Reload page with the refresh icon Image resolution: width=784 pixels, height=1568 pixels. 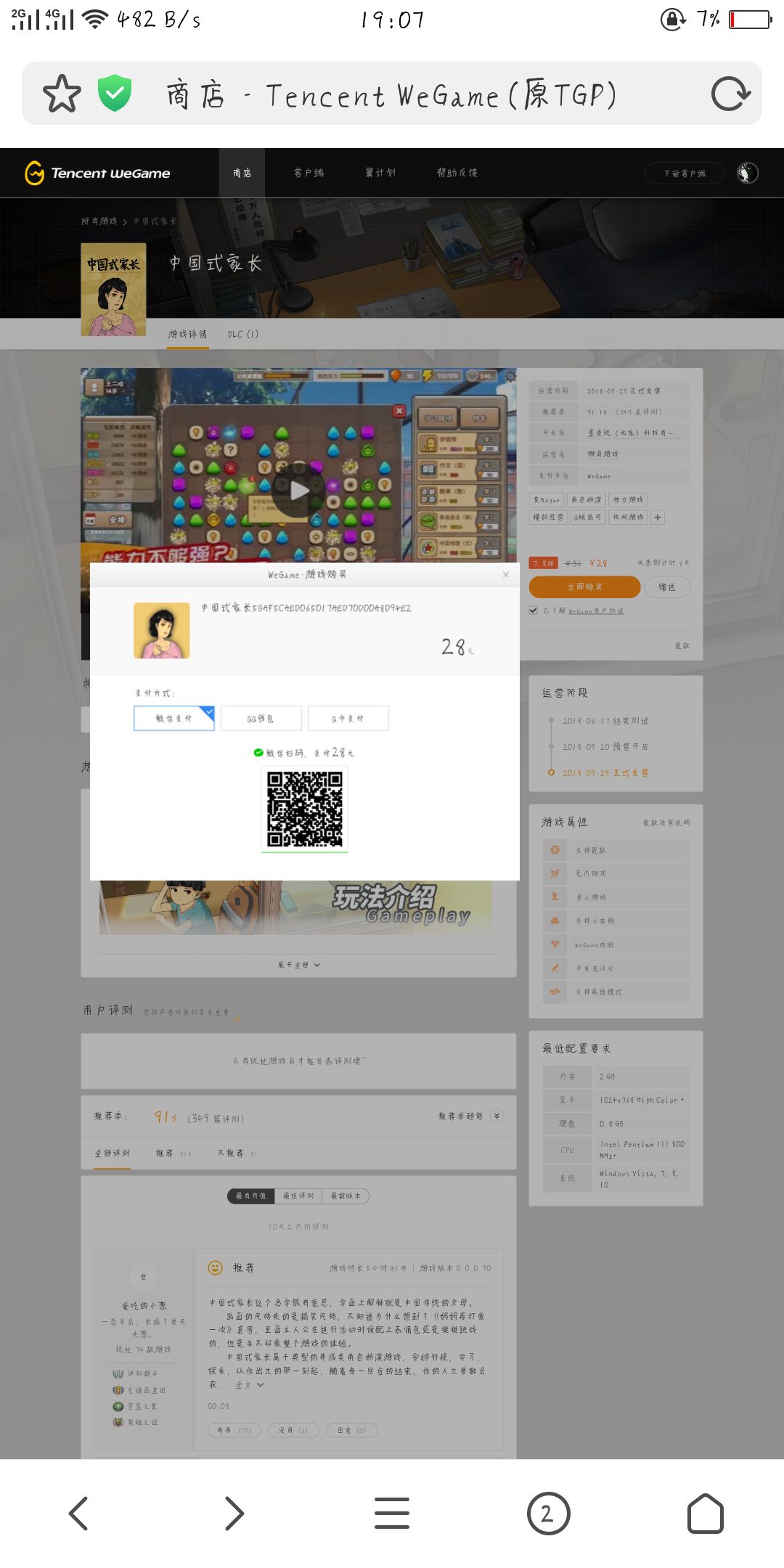click(x=730, y=94)
